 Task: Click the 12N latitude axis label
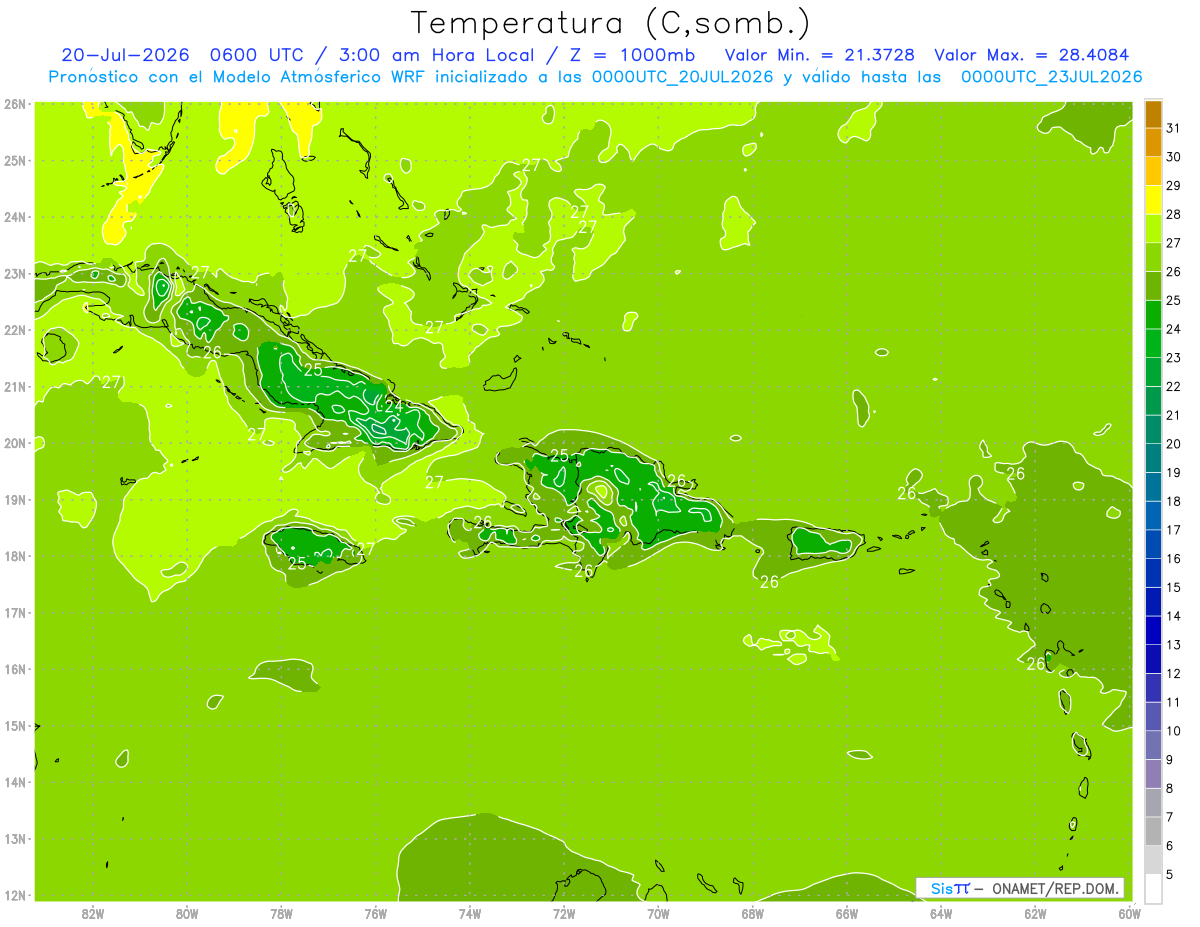pyautogui.click(x=15, y=895)
